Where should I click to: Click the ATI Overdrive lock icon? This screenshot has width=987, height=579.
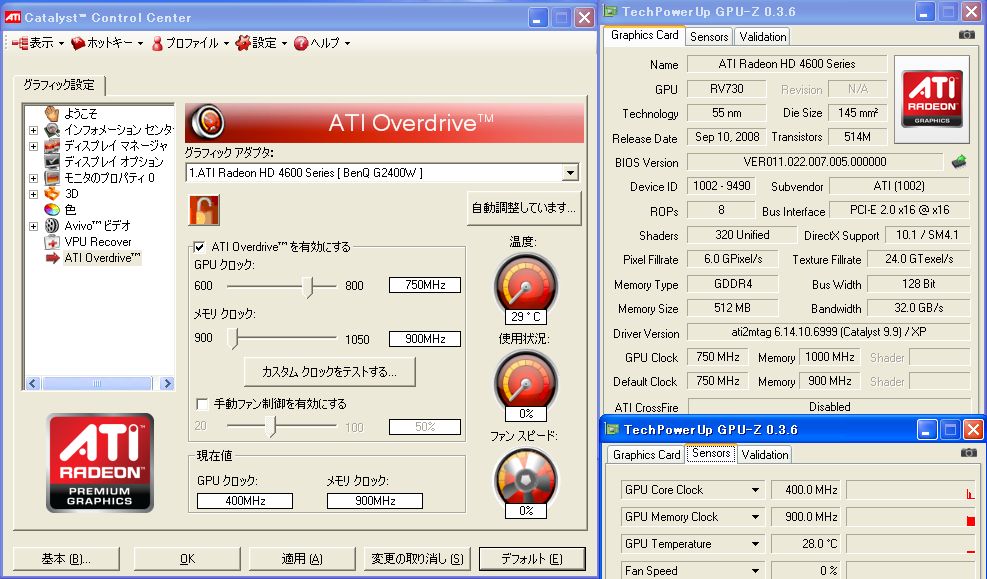[204, 210]
